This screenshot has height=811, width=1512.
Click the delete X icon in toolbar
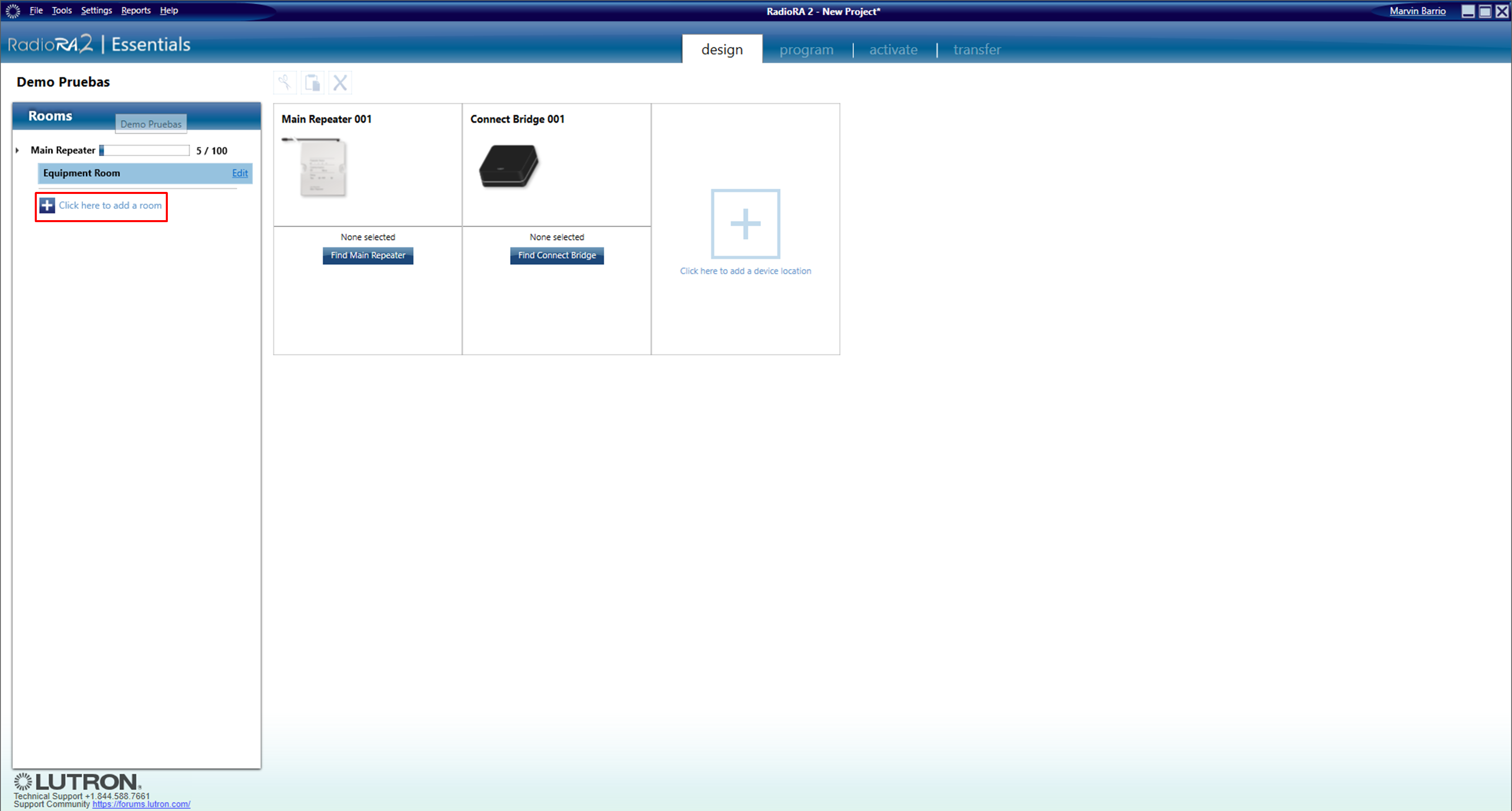point(340,83)
